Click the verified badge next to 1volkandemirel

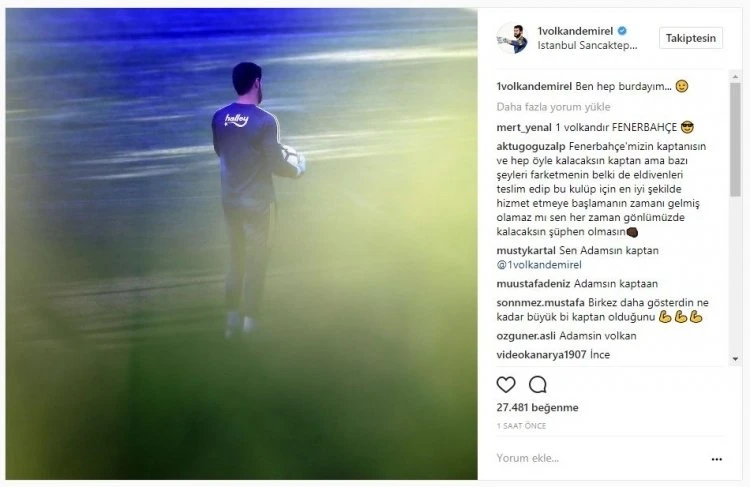point(622,31)
